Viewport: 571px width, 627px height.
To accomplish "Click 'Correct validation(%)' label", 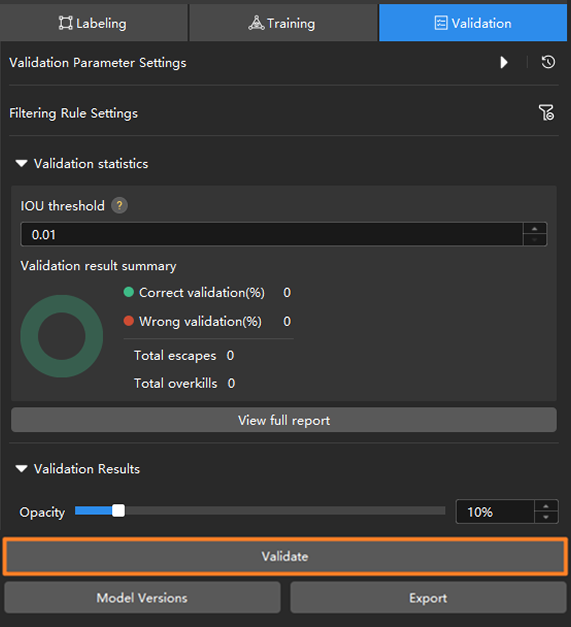I will coord(202,292).
